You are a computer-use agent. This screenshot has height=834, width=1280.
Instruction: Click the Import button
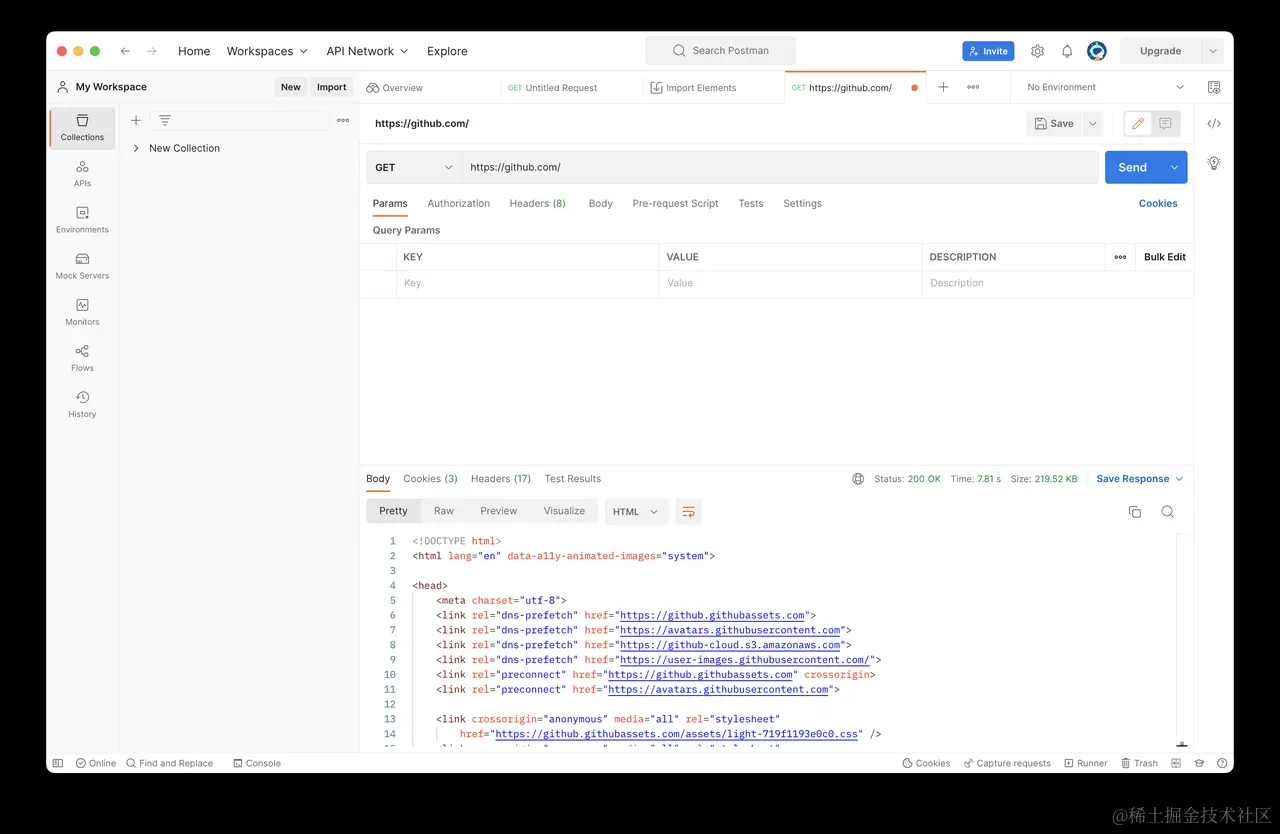pos(332,87)
